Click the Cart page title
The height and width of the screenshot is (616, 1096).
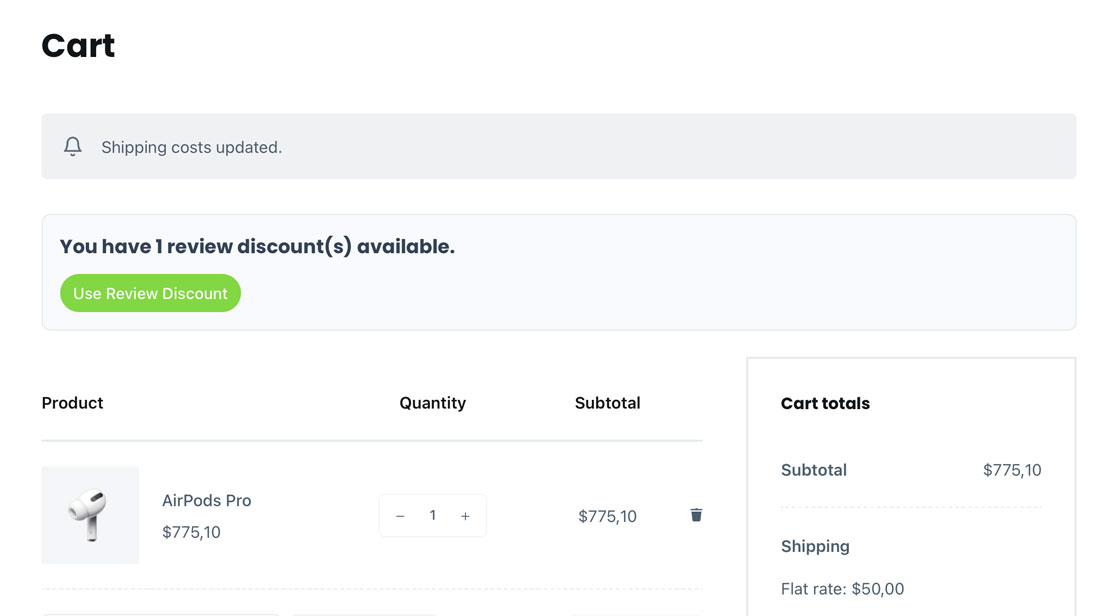click(77, 45)
